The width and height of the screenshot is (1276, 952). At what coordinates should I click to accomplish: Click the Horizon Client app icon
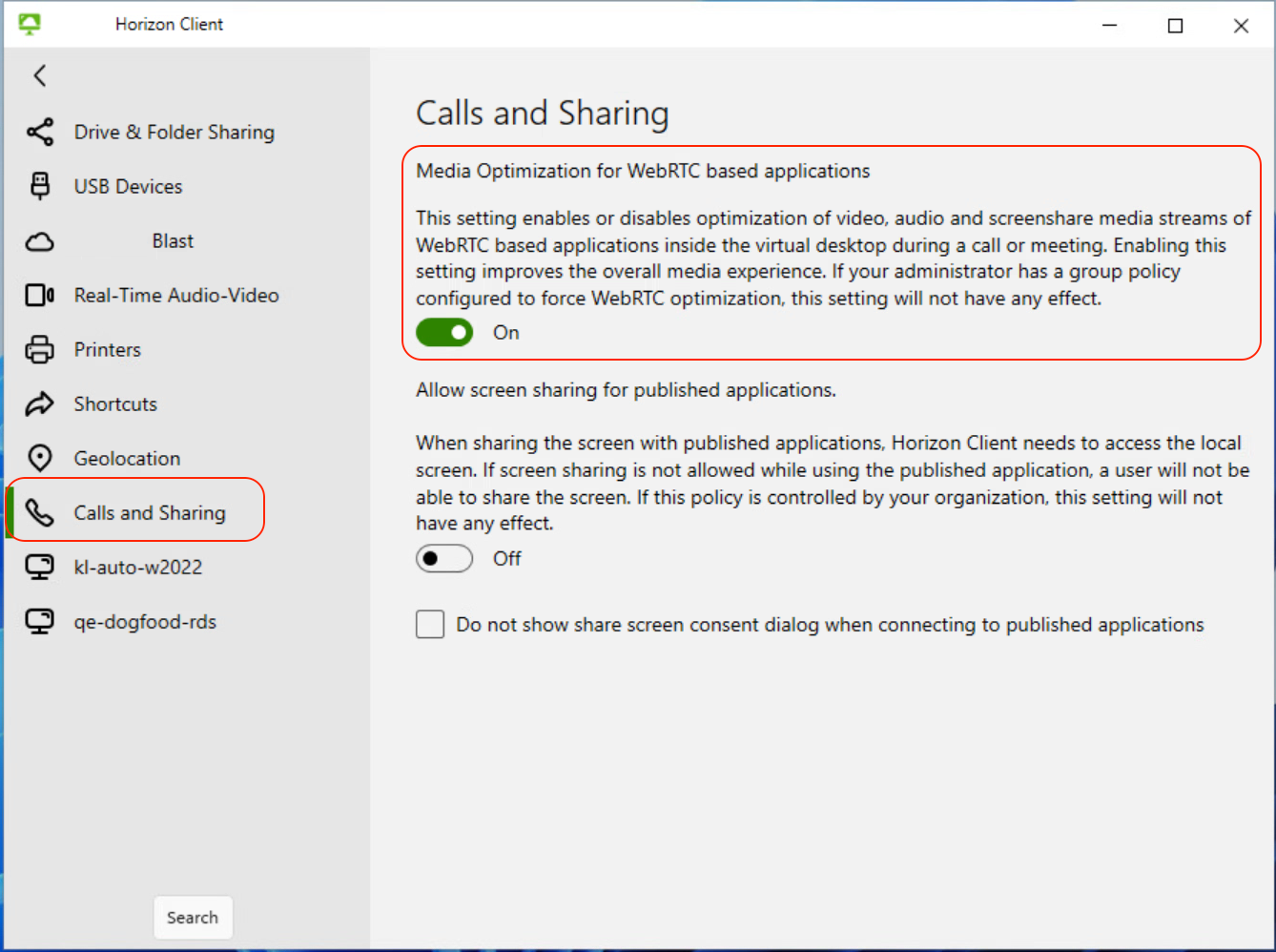pyautogui.click(x=30, y=24)
